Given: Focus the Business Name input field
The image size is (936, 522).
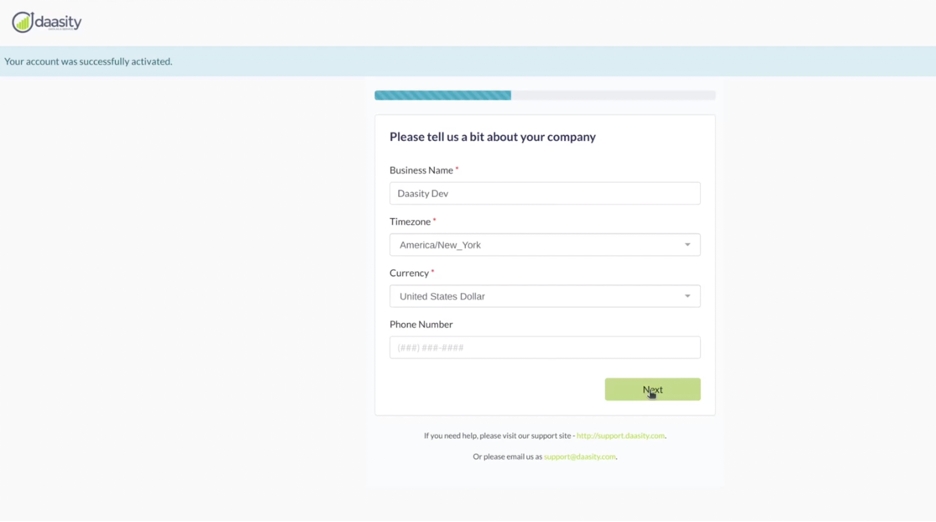Looking at the screenshot, I should coord(544,193).
